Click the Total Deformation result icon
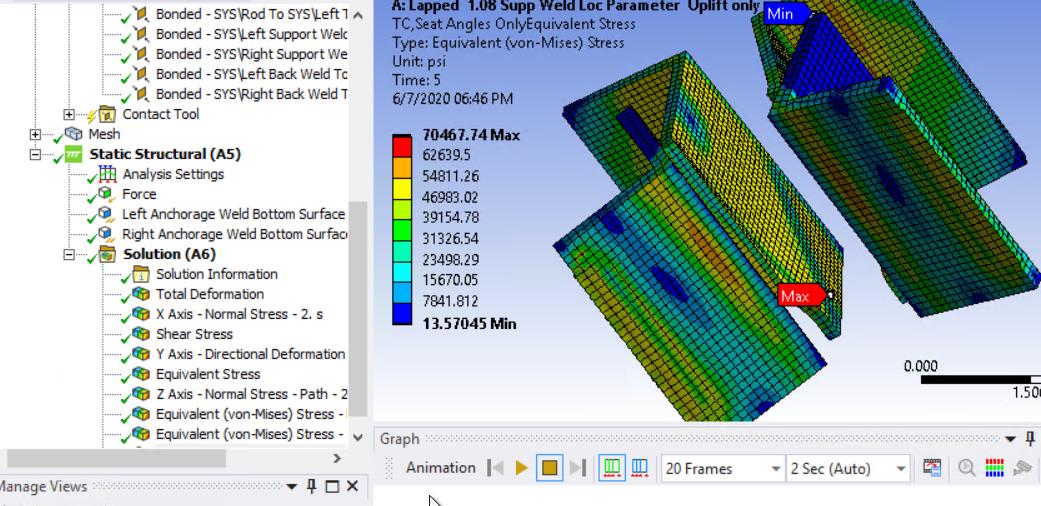The height and width of the screenshot is (506, 1041). [x=140, y=294]
